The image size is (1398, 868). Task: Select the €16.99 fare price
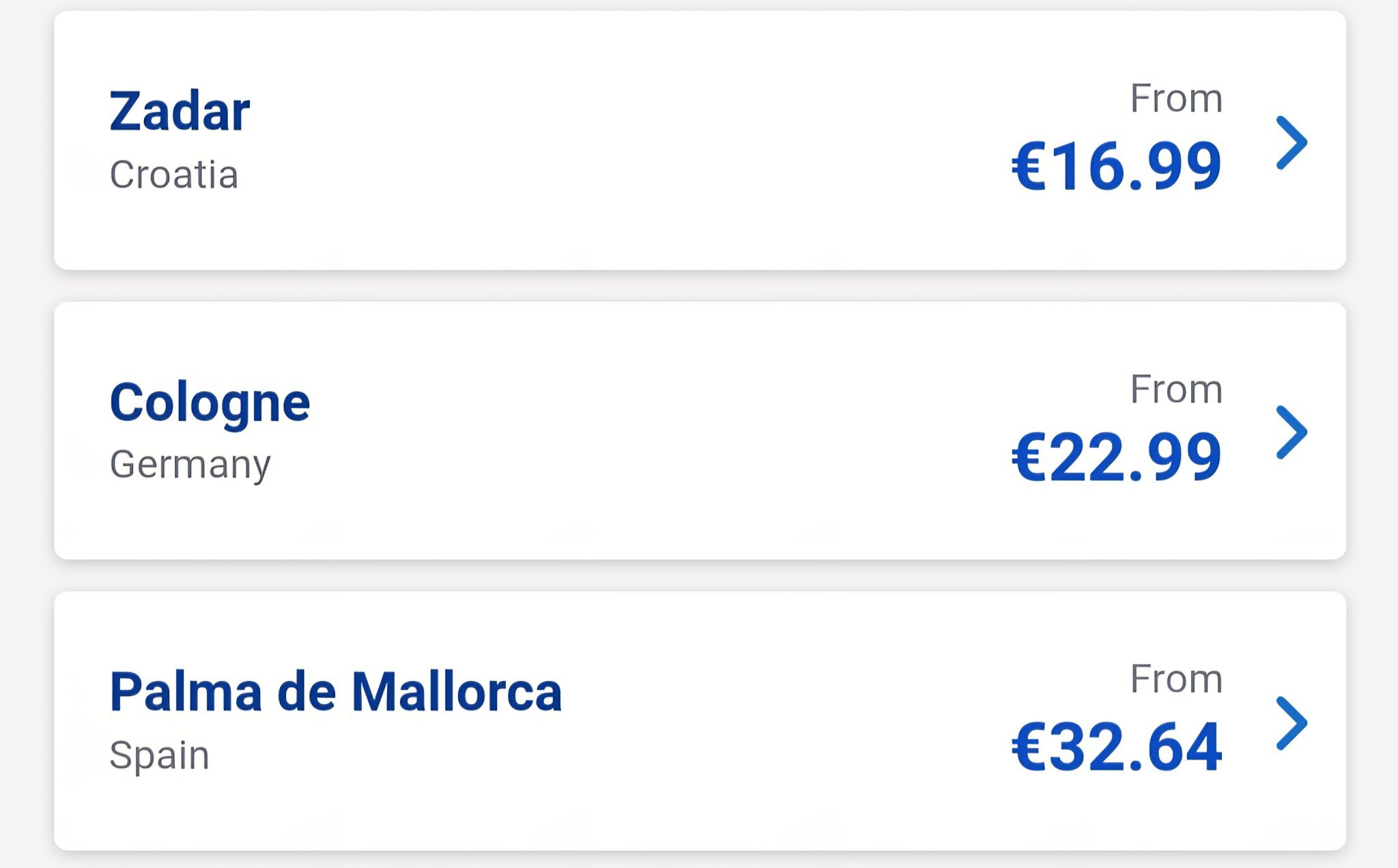coord(1117,166)
